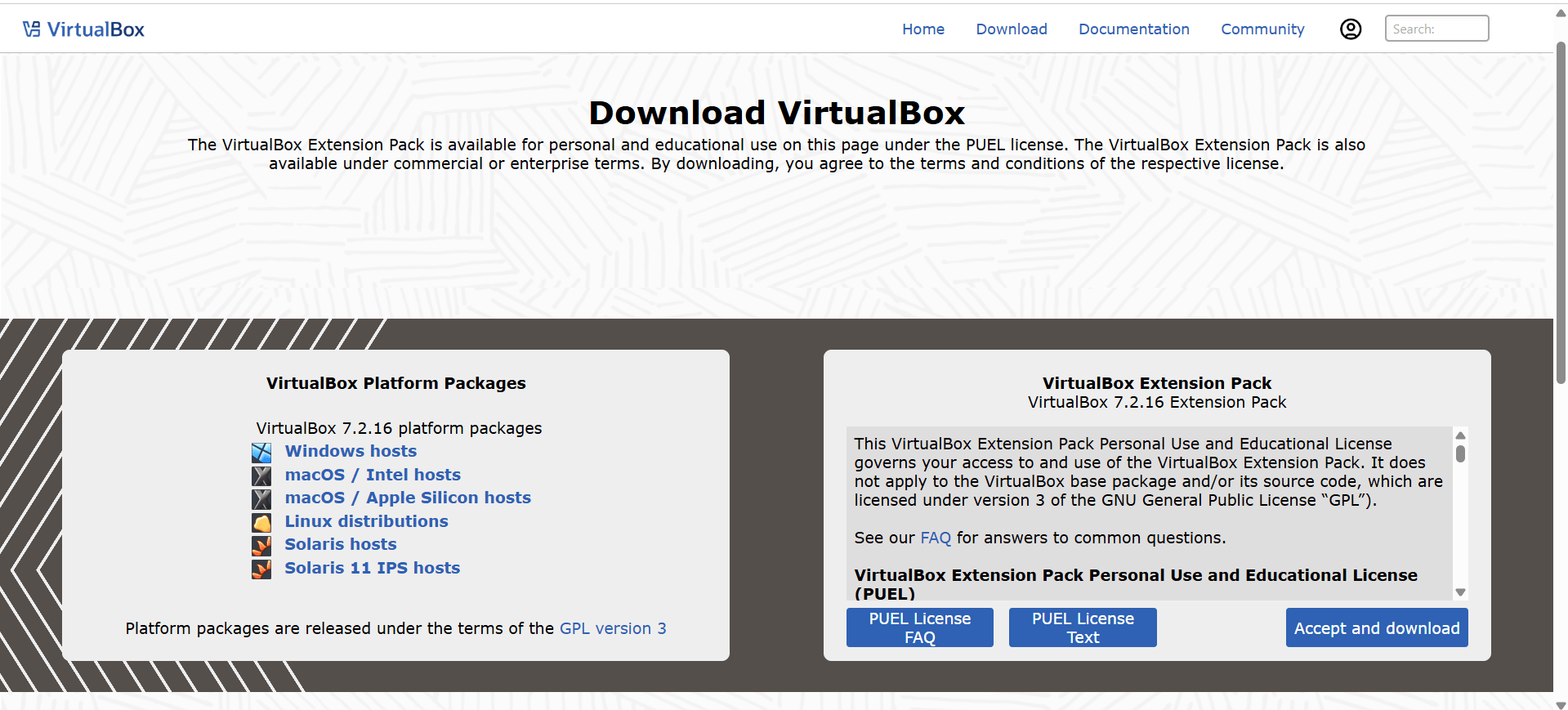The image size is (1568, 710).
Task: Click the page scroll down arrow
Action: click(1561, 704)
